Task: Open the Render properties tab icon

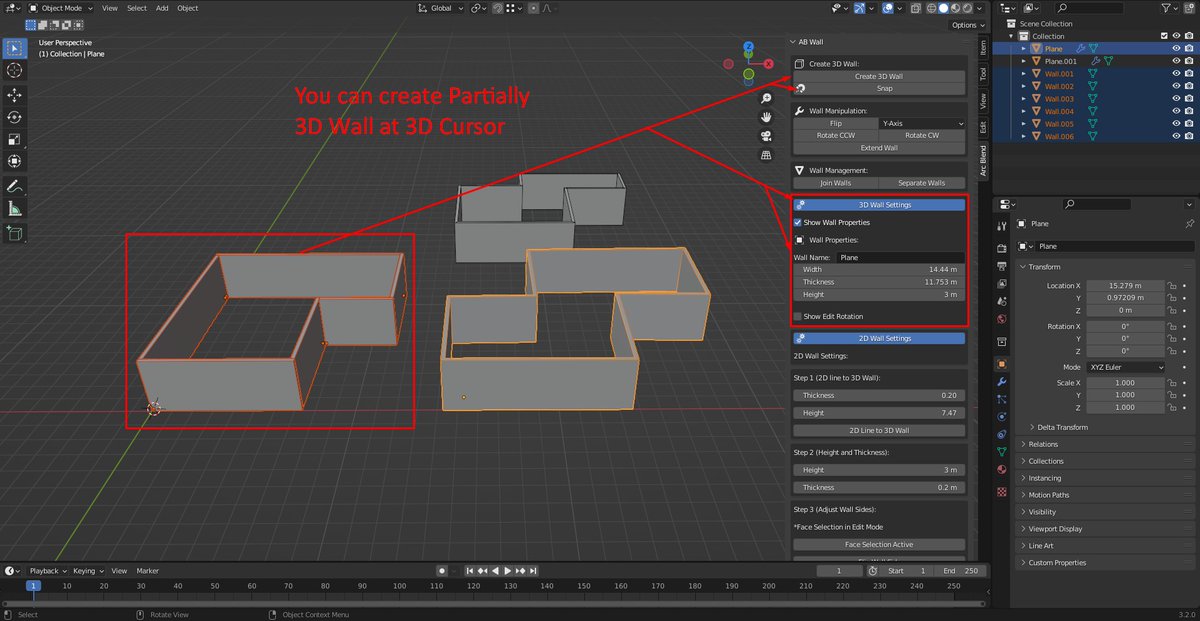Action: click(x=1002, y=248)
